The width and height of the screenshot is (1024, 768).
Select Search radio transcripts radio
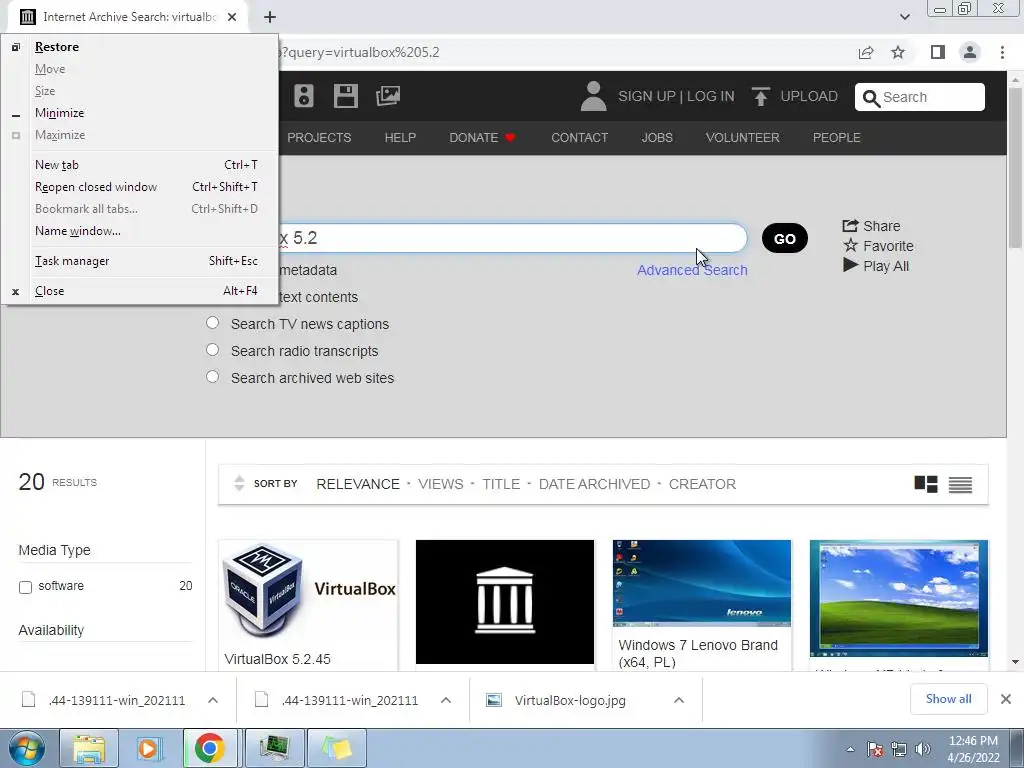(x=212, y=349)
